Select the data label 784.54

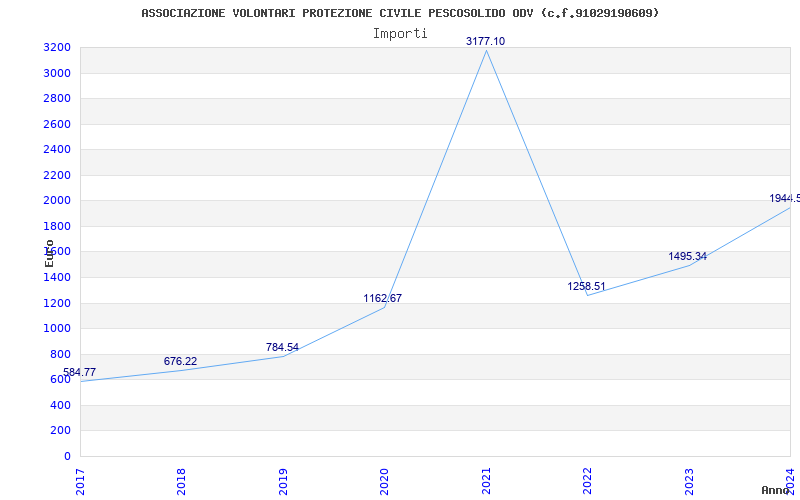[x=282, y=347]
